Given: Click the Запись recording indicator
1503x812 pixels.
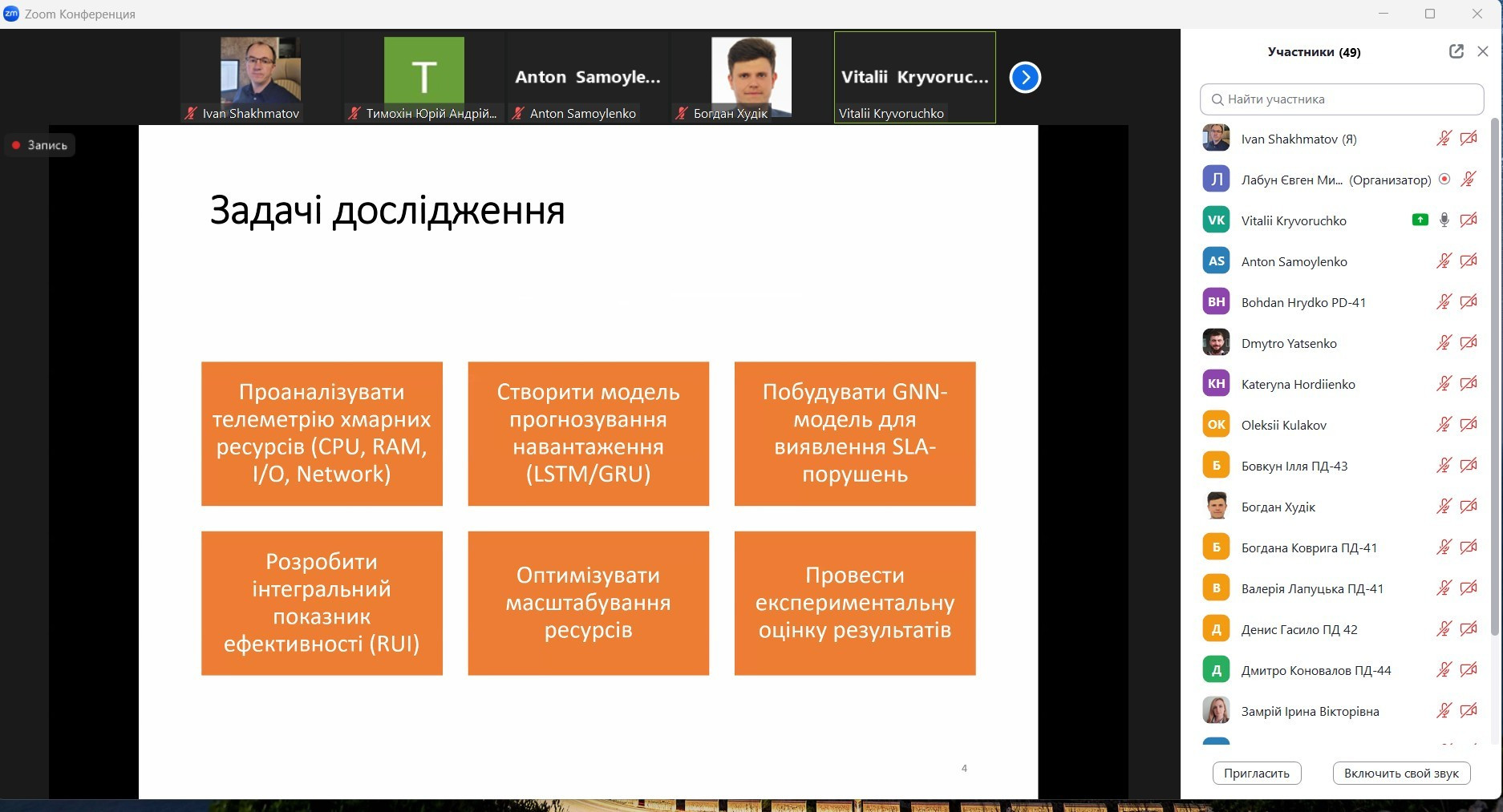Looking at the screenshot, I should [40, 145].
